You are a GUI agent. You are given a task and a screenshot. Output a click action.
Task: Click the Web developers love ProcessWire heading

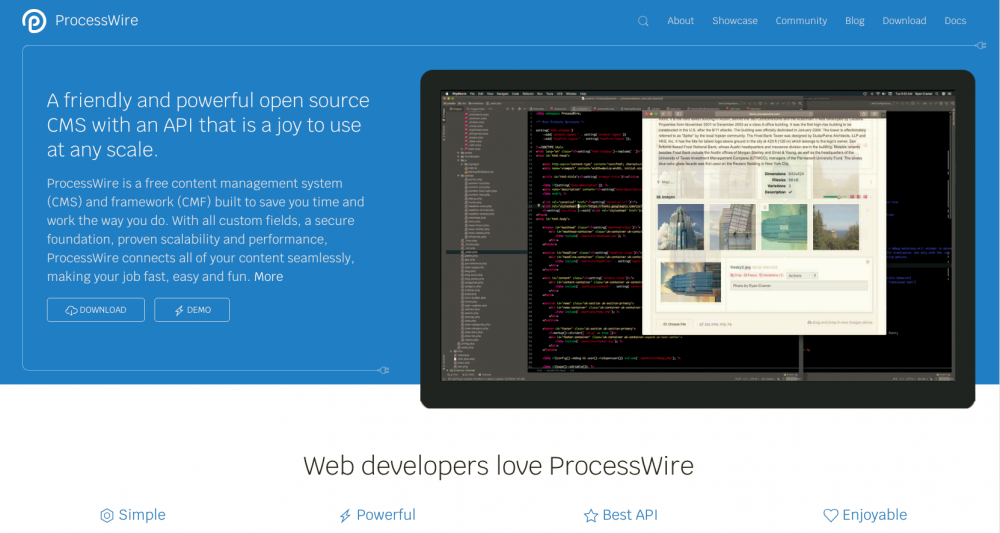(498, 466)
